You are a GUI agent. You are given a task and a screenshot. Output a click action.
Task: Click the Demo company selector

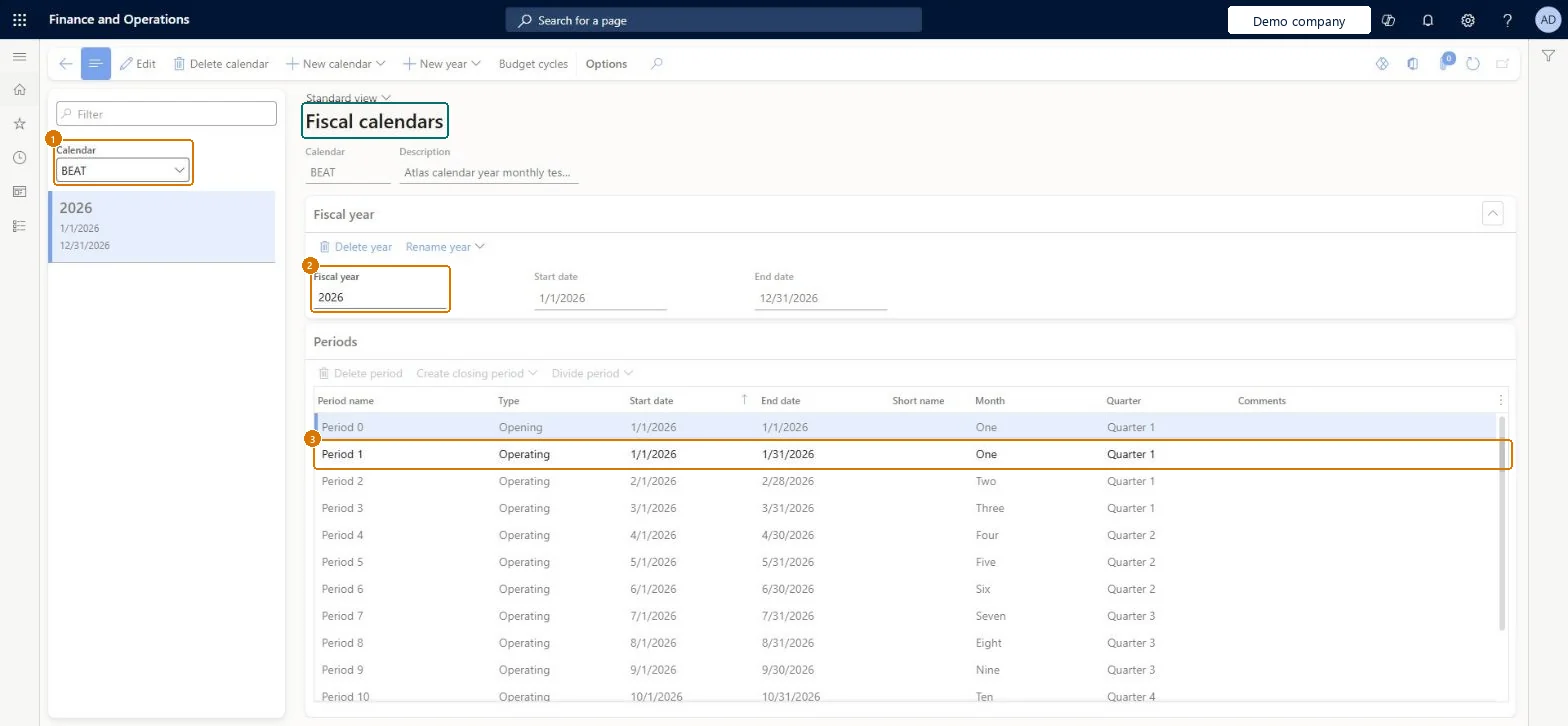tap(1298, 21)
